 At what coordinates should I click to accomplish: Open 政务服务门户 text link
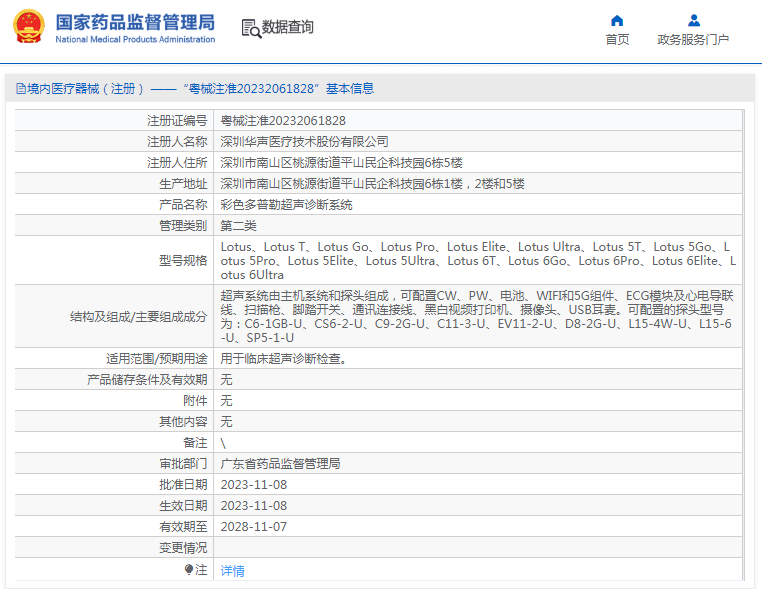coord(693,39)
